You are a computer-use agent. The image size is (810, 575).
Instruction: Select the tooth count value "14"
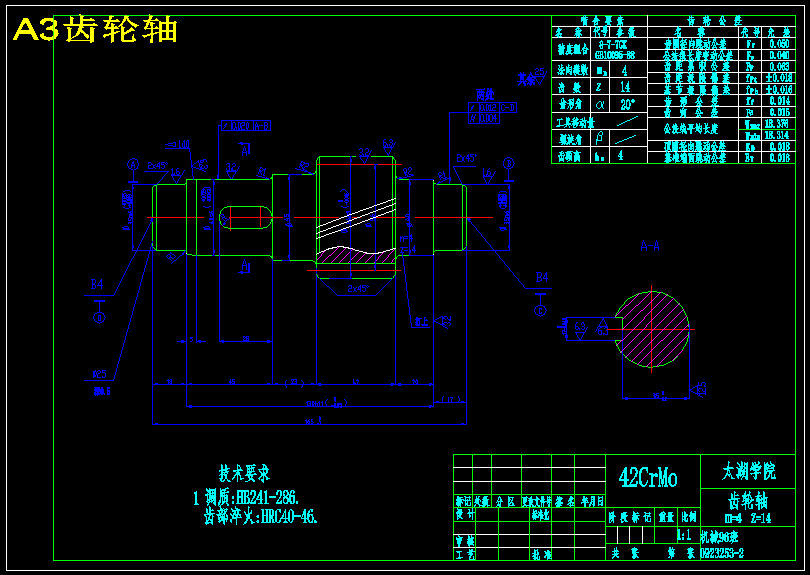pyautogui.click(x=625, y=87)
